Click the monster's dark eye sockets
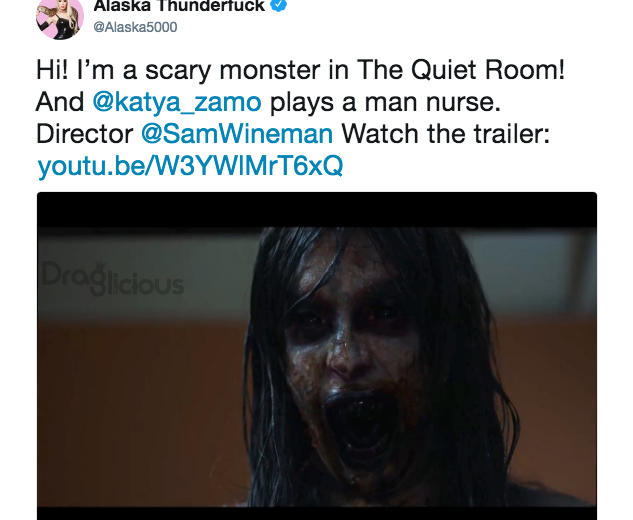The width and height of the screenshot is (633, 520). click(347, 317)
